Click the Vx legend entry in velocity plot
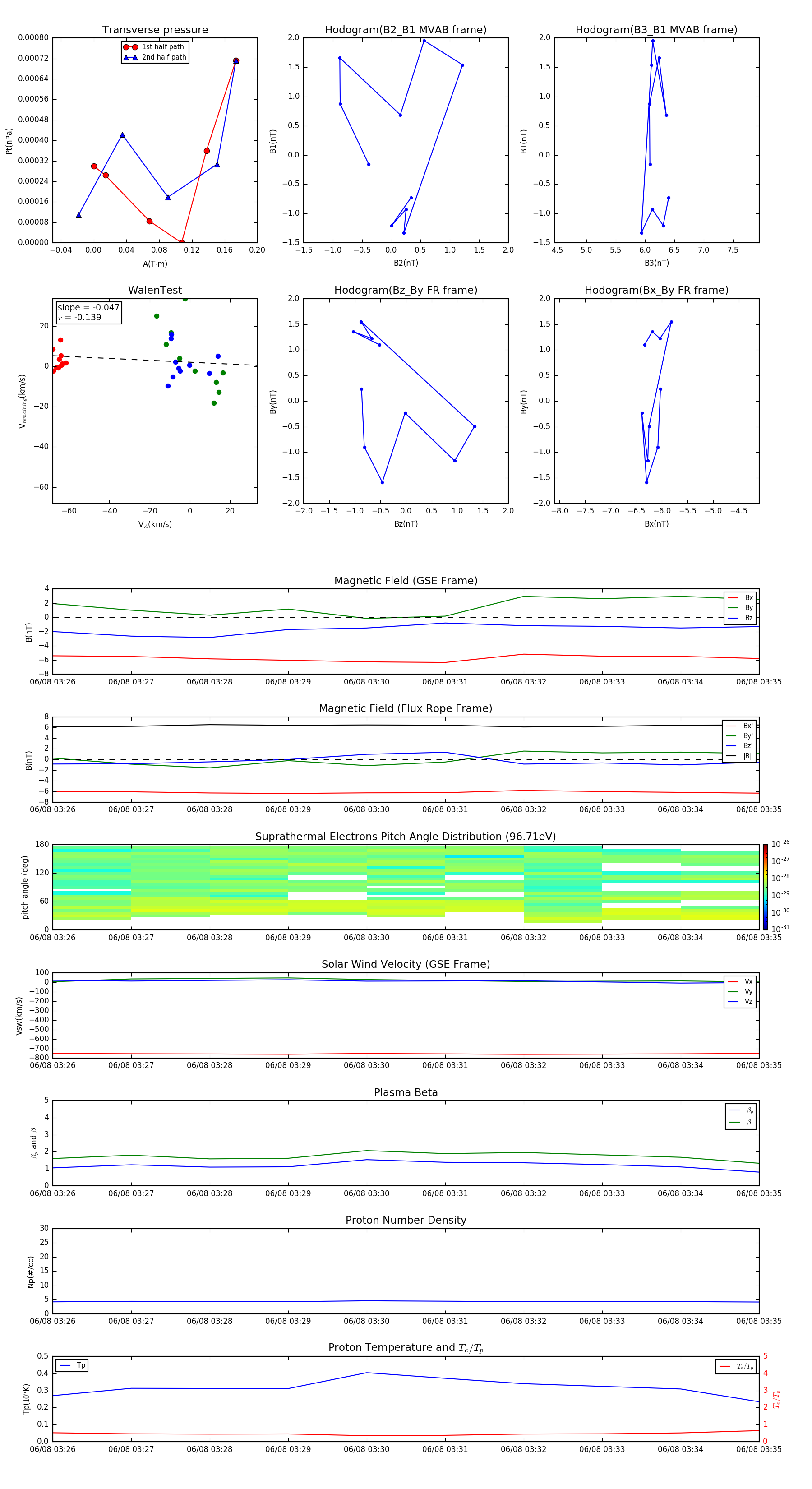 point(740,982)
